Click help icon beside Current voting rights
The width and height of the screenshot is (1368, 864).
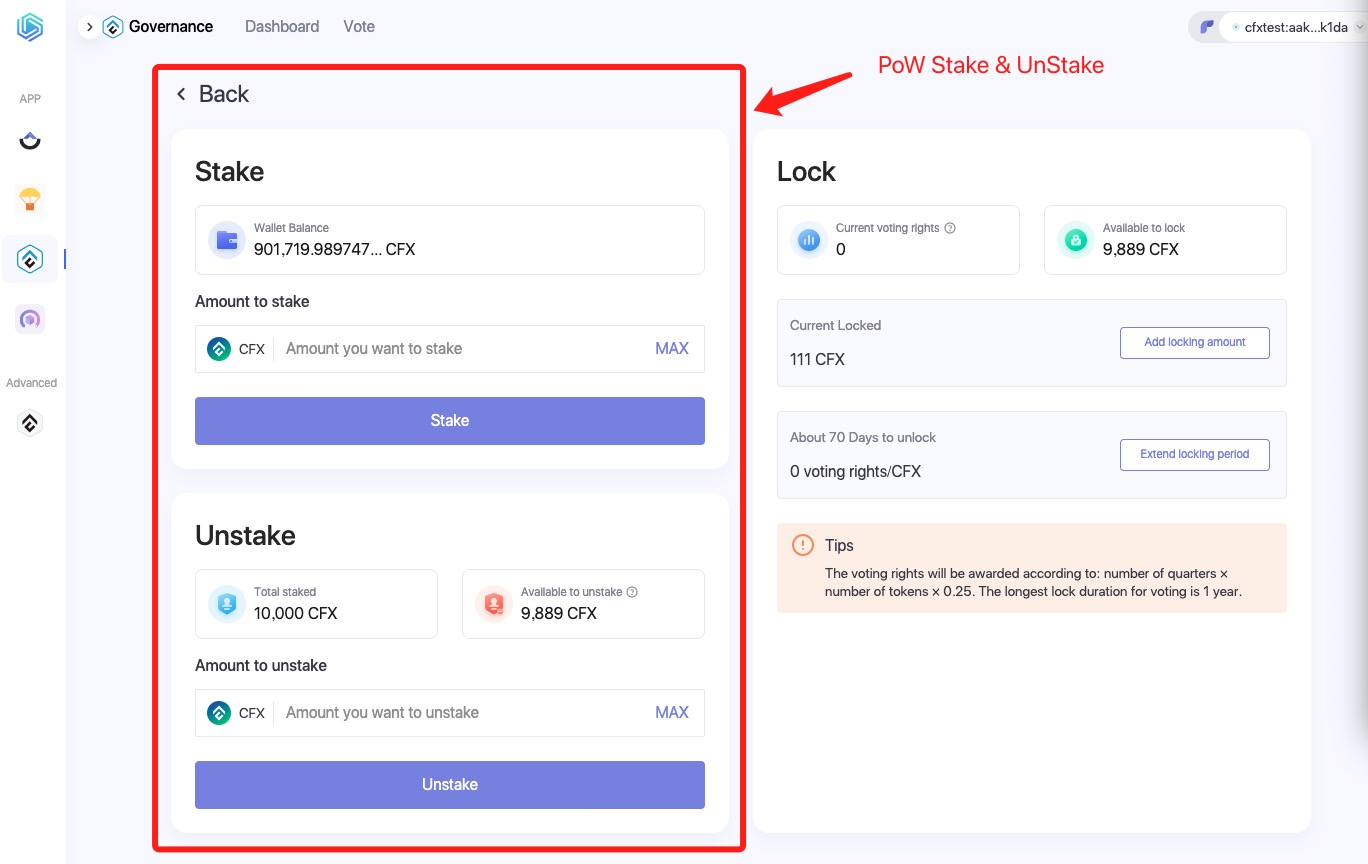950,228
